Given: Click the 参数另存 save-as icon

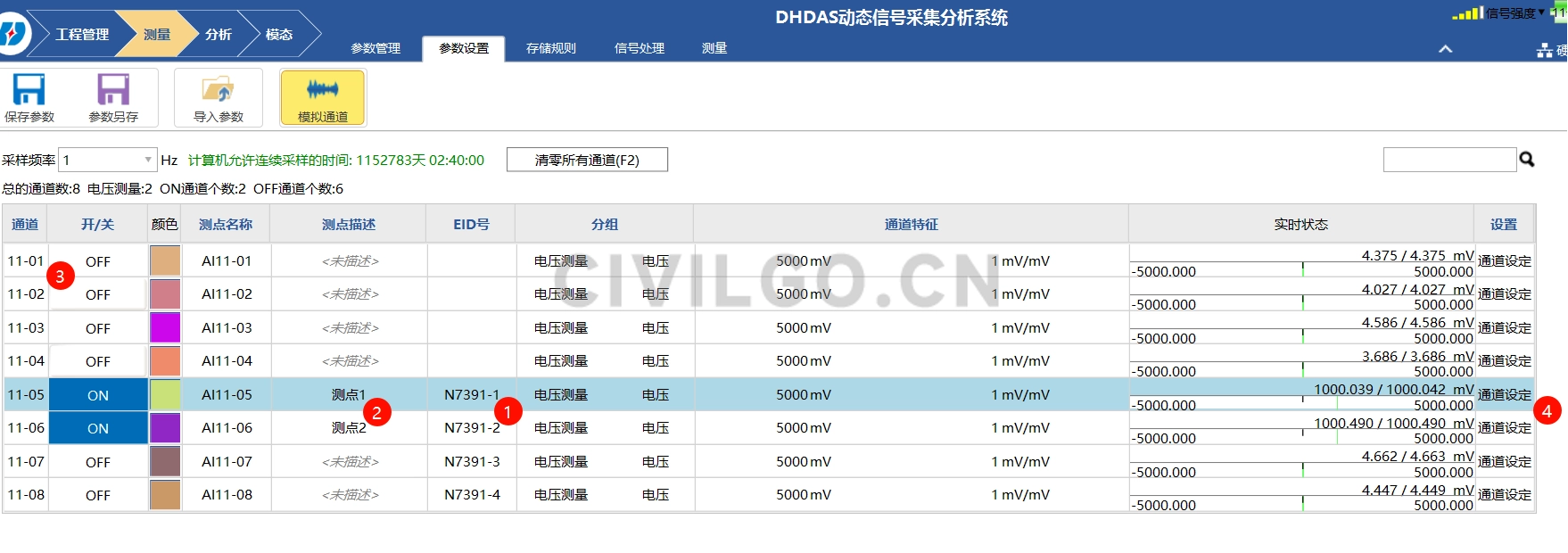Looking at the screenshot, I should (113, 90).
